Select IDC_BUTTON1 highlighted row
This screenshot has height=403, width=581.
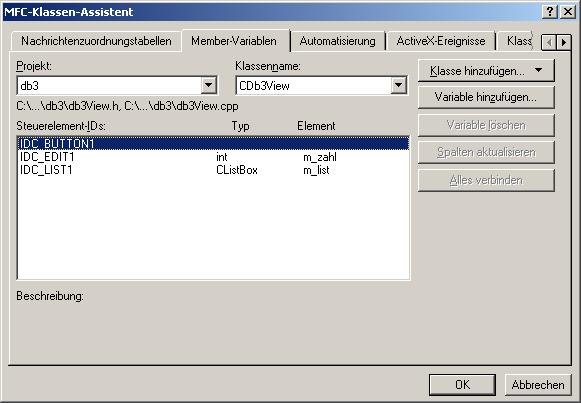pyautogui.click(x=213, y=143)
